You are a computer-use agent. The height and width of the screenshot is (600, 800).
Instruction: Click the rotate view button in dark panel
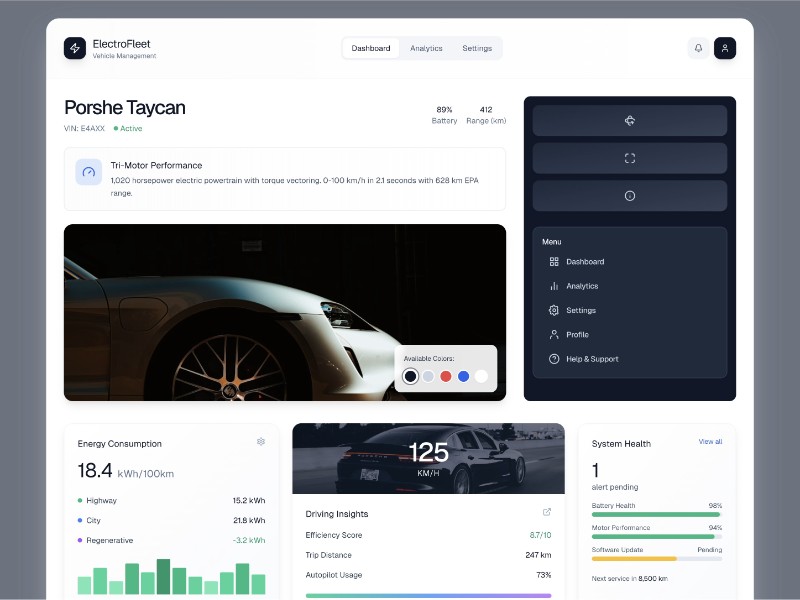tap(630, 120)
